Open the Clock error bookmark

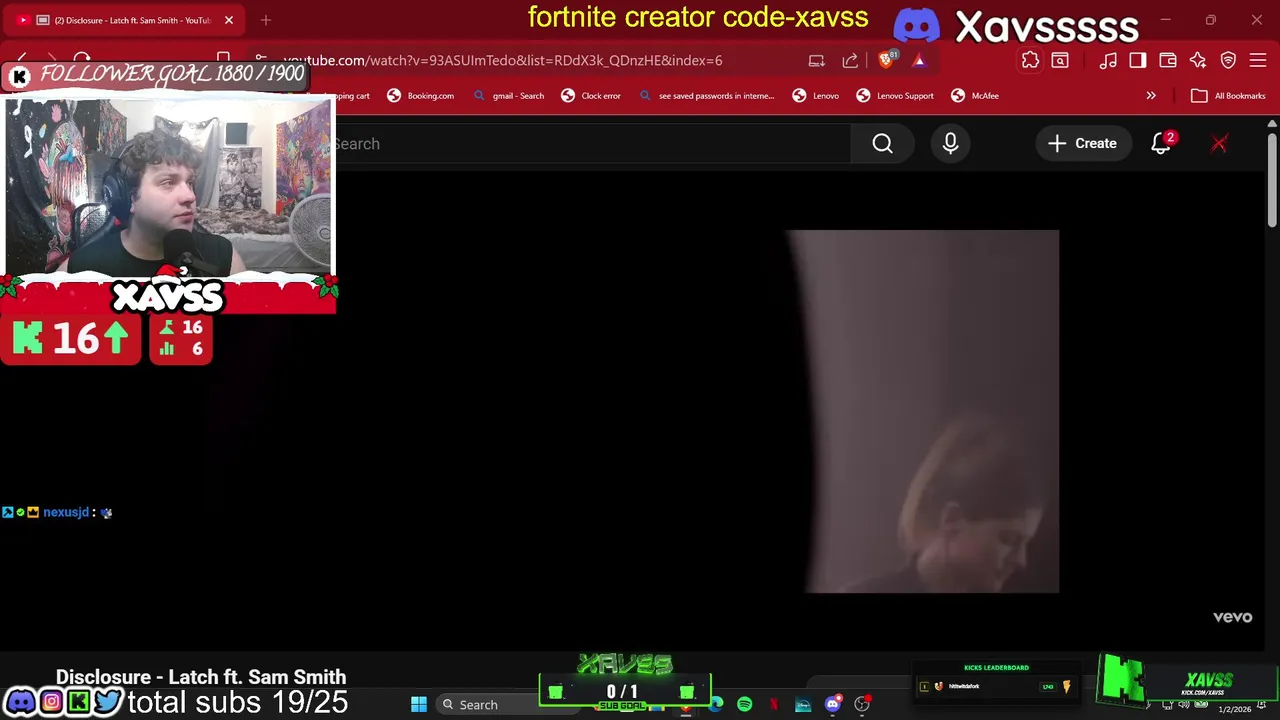pyautogui.click(x=591, y=95)
